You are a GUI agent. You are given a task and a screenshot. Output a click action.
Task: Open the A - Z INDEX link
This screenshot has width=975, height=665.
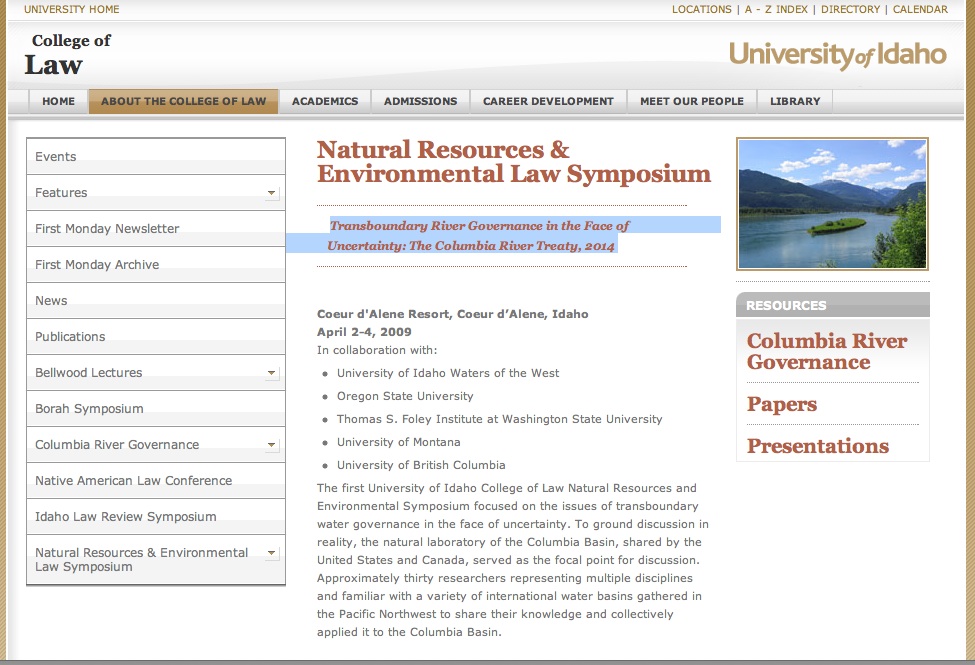[x=776, y=9]
